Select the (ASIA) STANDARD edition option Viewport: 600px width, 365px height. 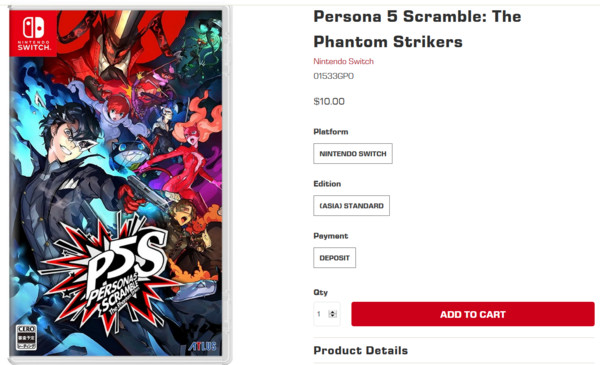(351, 205)
